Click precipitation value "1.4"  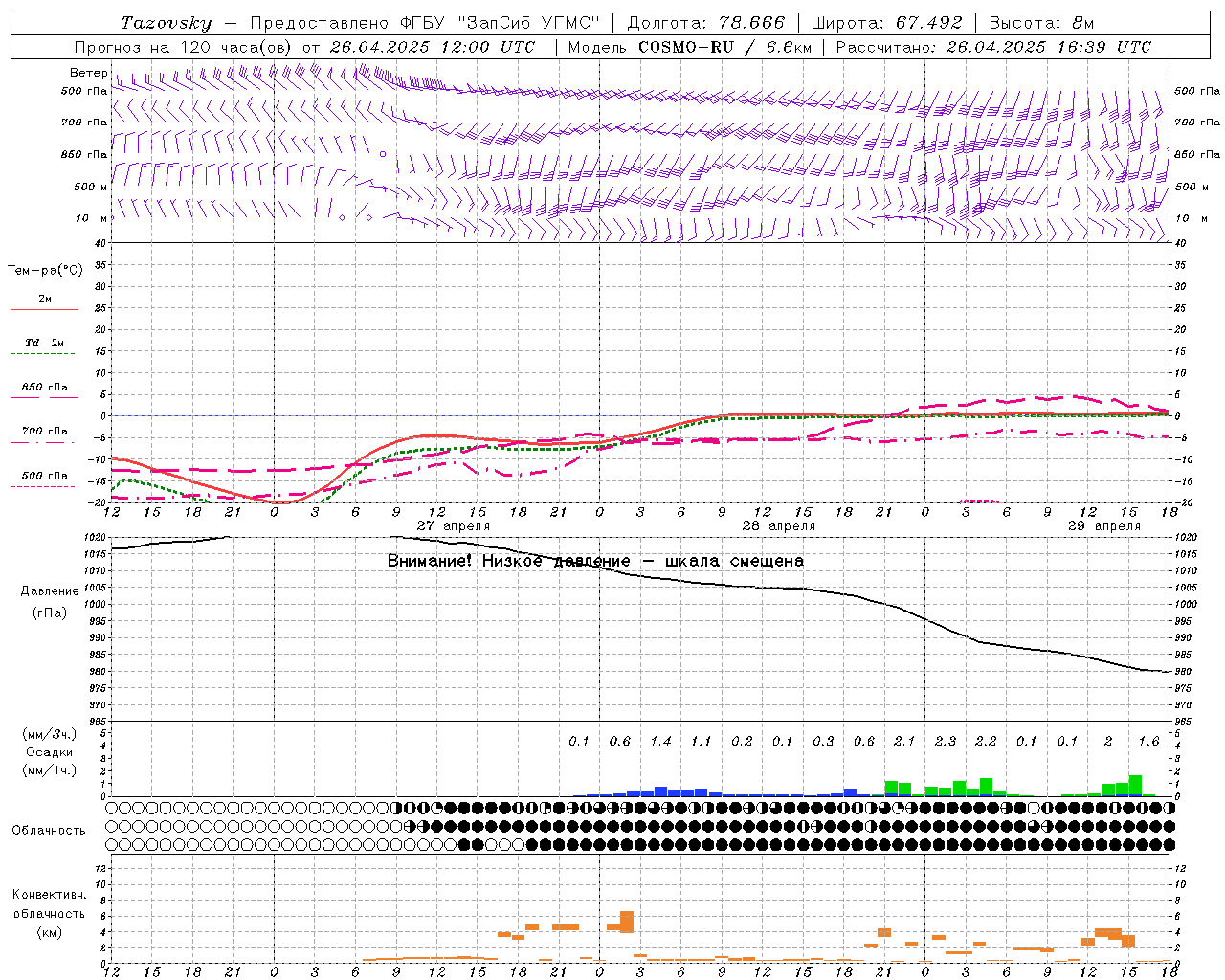pos(660,741)
